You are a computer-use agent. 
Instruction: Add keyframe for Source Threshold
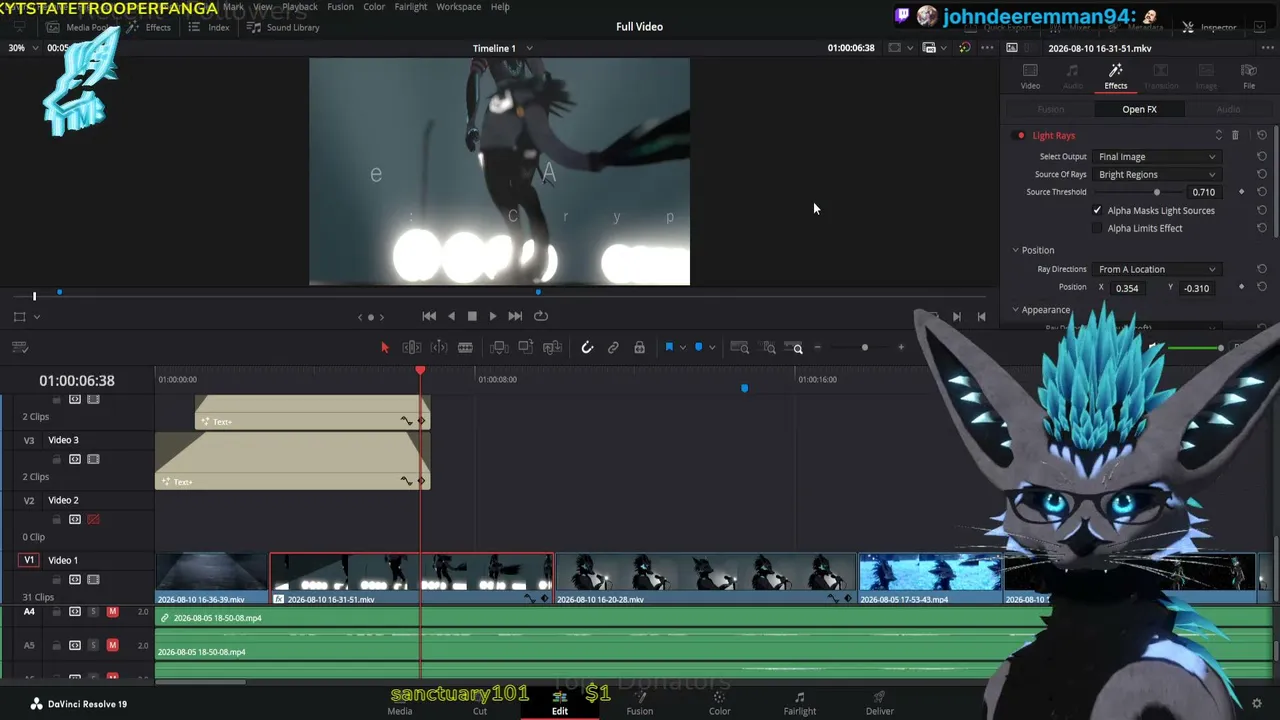point(1242,192)
